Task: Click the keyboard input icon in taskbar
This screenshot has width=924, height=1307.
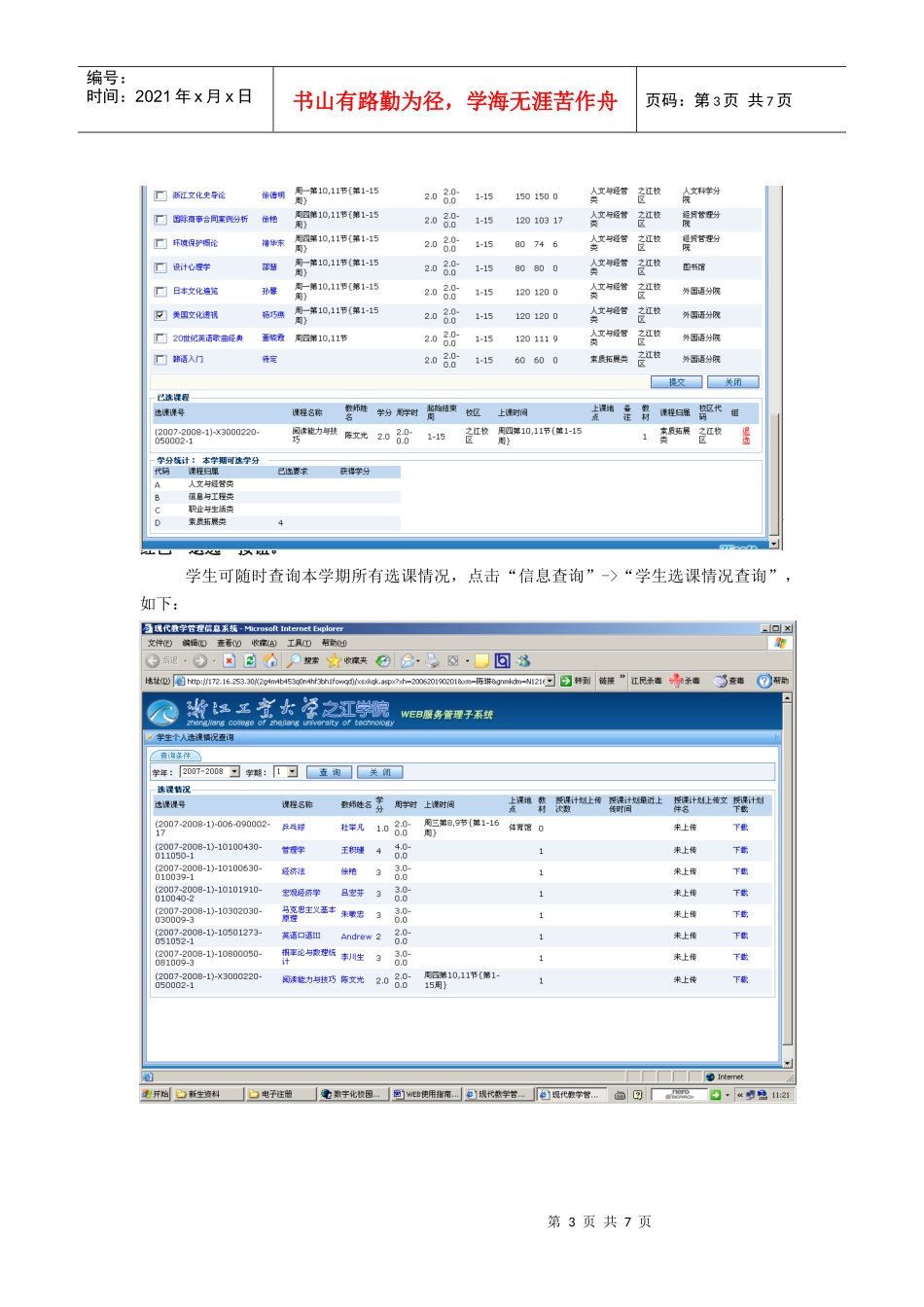Action: (x=621, y=1095)
